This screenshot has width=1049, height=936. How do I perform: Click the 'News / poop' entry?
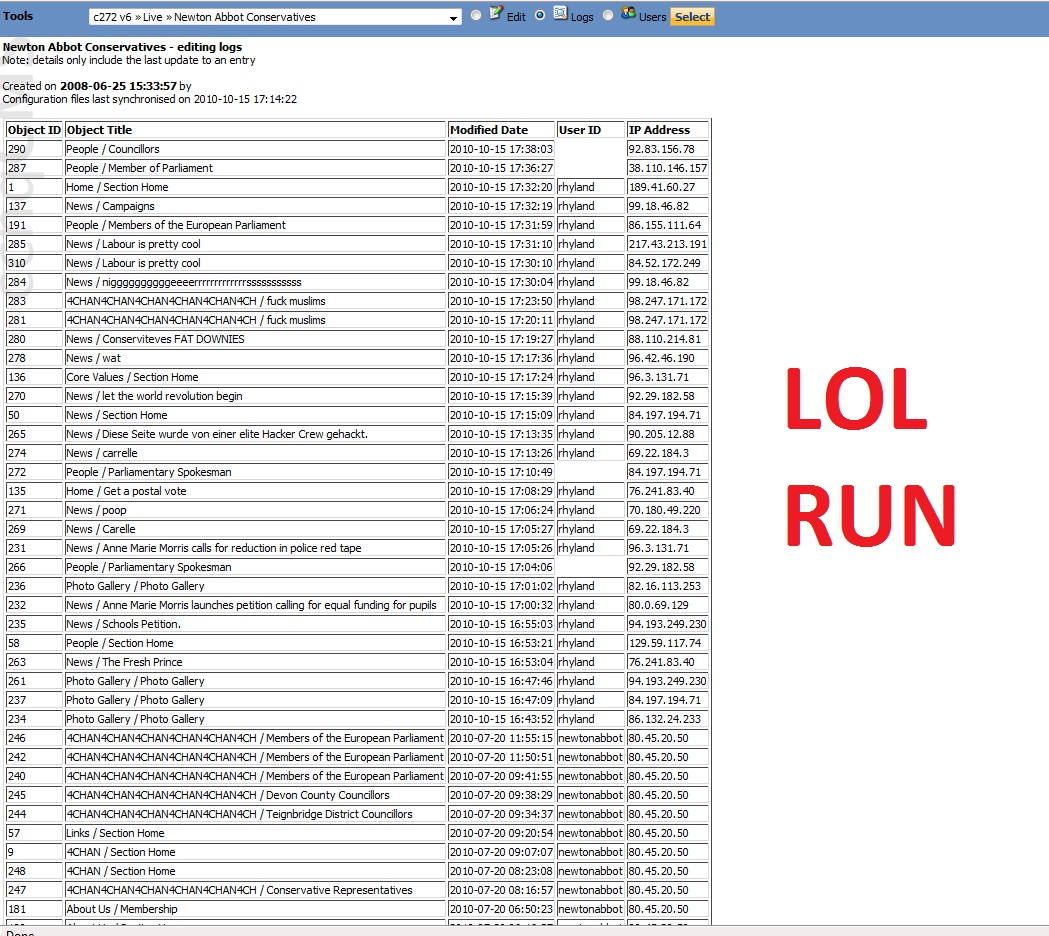coord(96,510)
